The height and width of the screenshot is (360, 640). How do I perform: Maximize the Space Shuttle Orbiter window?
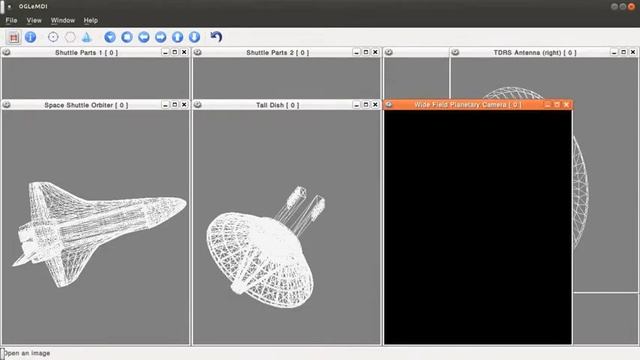tap(175, 105)
